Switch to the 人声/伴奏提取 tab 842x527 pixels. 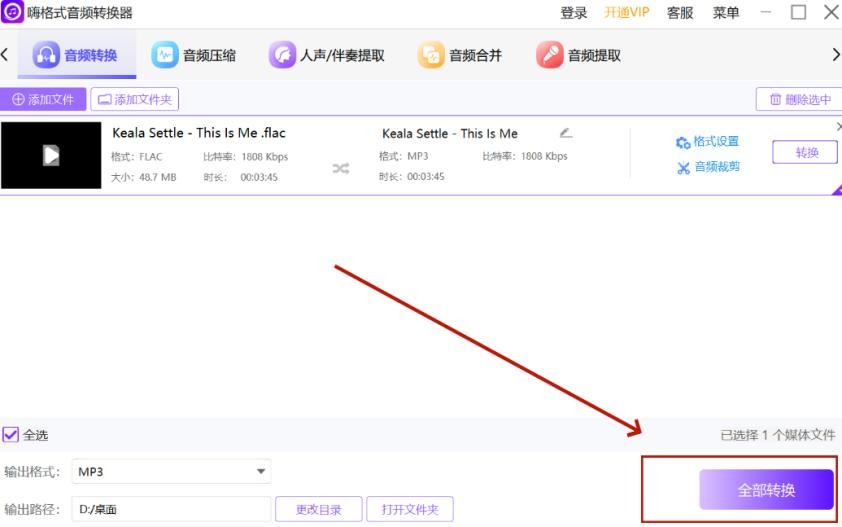pyautogui.click(x=327, y=56)
